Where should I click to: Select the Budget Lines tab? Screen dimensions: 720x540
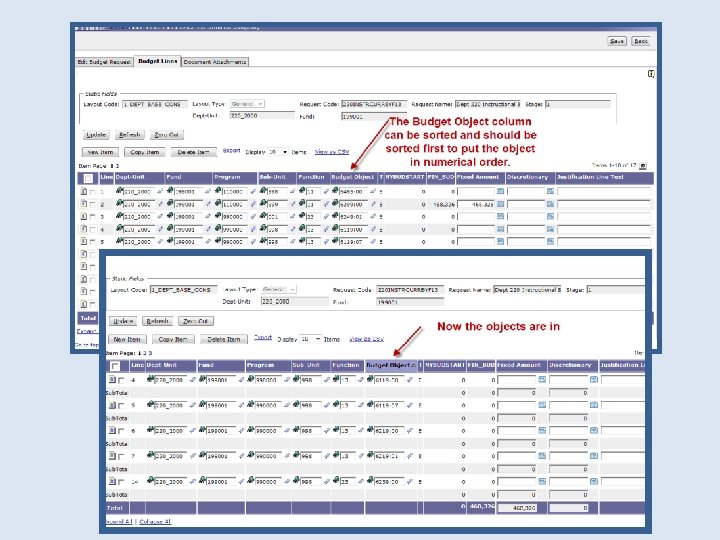pos(158,61)
